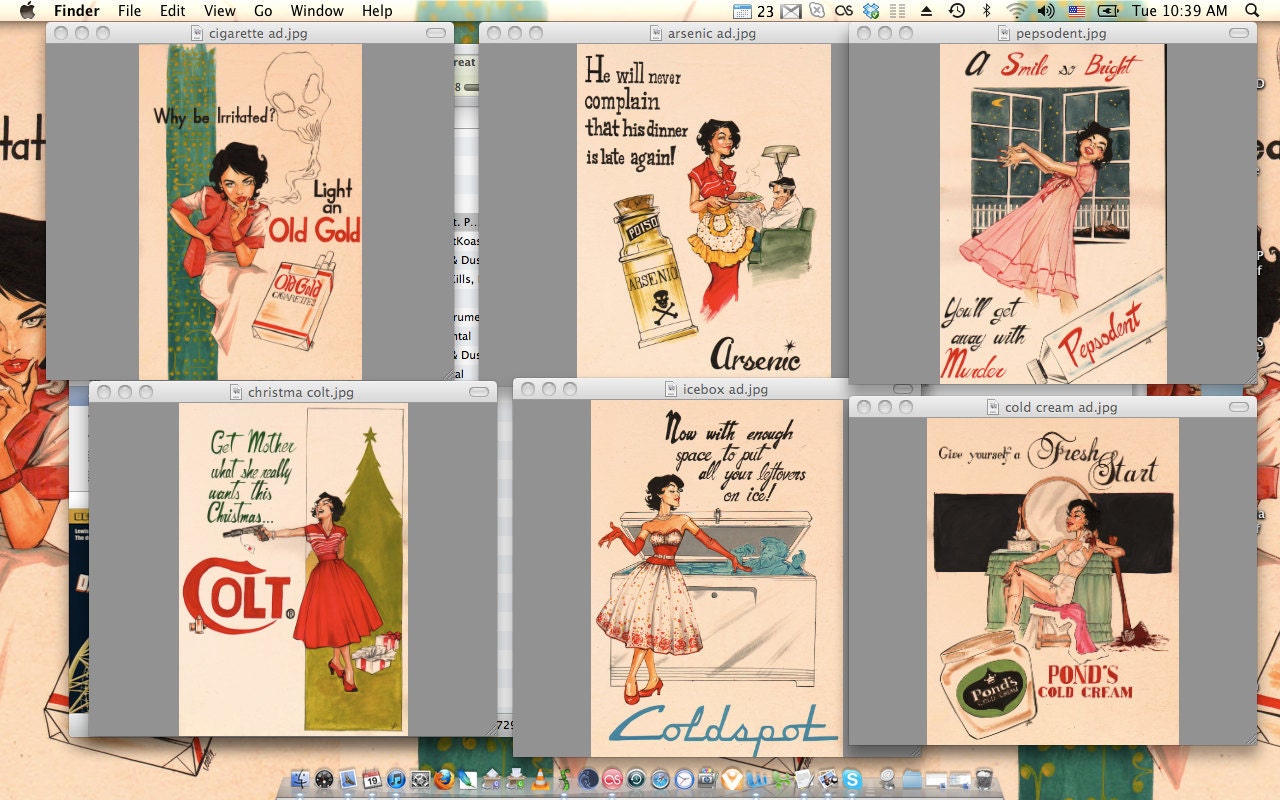Click the pepsodent.jpg window title

1060,33
